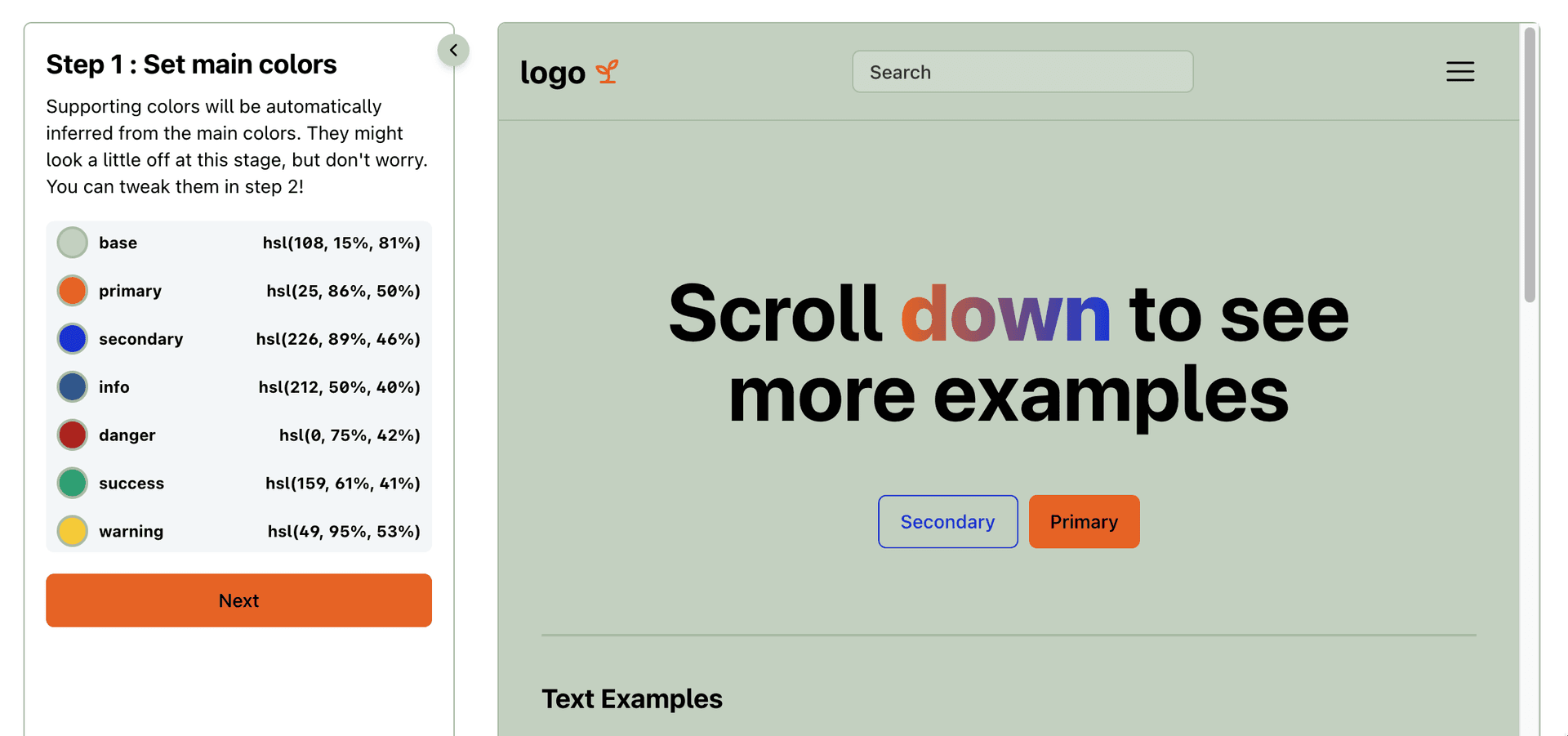This screenshot has width=1568, height=736.
Task: Select the hsl value of the primary color
Action: coord(342,290)
